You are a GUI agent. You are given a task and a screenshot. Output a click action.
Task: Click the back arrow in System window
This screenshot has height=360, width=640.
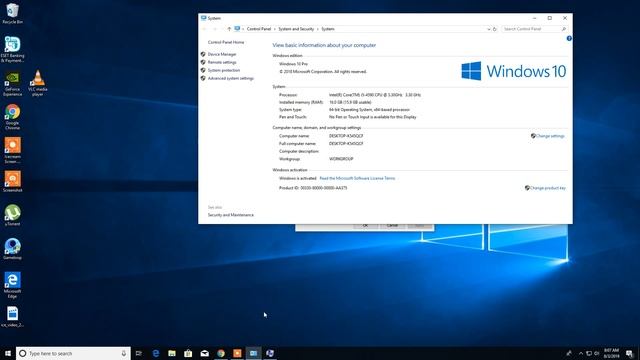click(x=204, y=29)
